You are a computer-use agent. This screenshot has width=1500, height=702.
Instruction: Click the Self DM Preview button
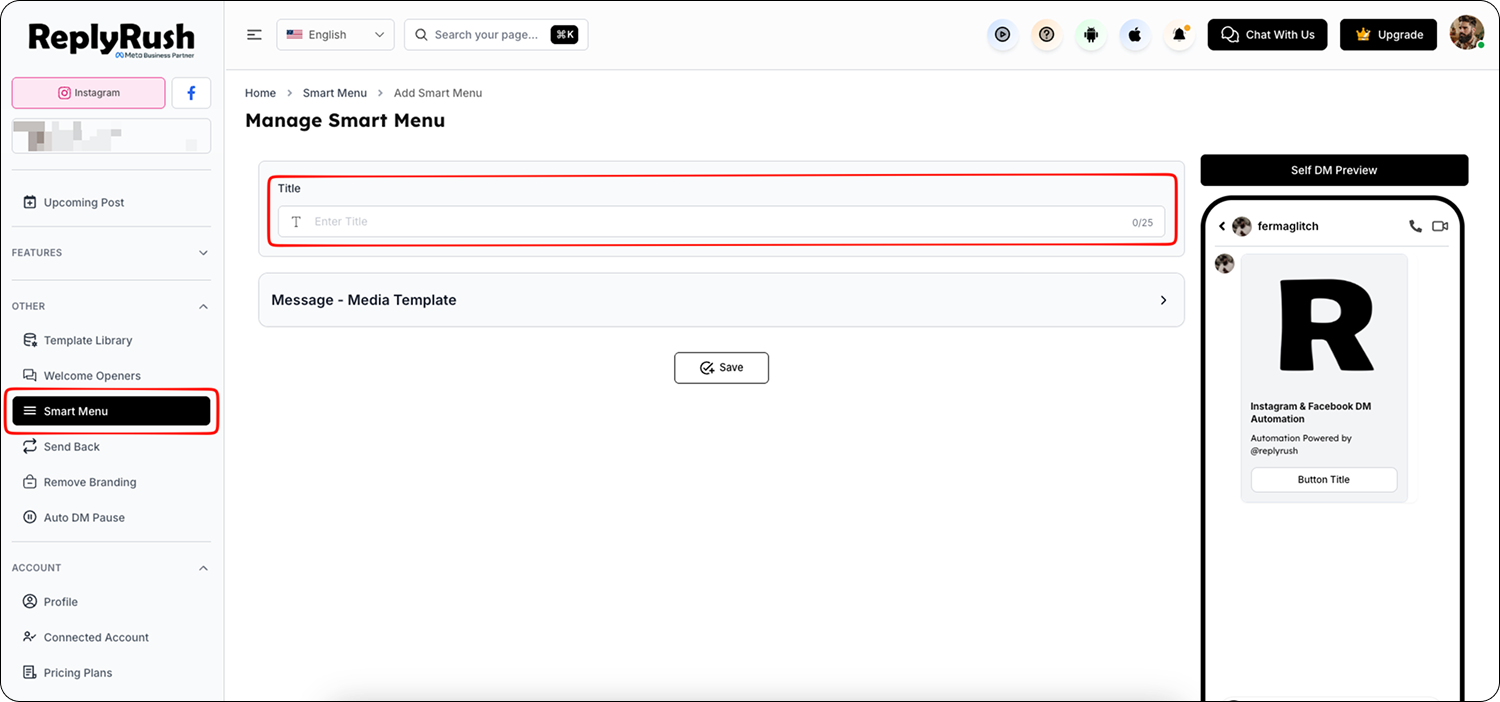[1334, 170]
